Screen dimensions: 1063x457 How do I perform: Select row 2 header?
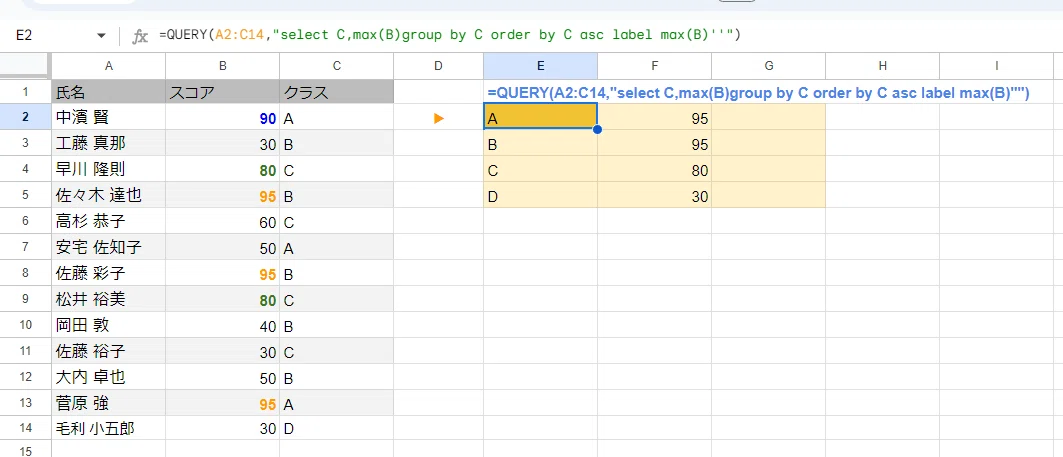(x=26, y=118)
